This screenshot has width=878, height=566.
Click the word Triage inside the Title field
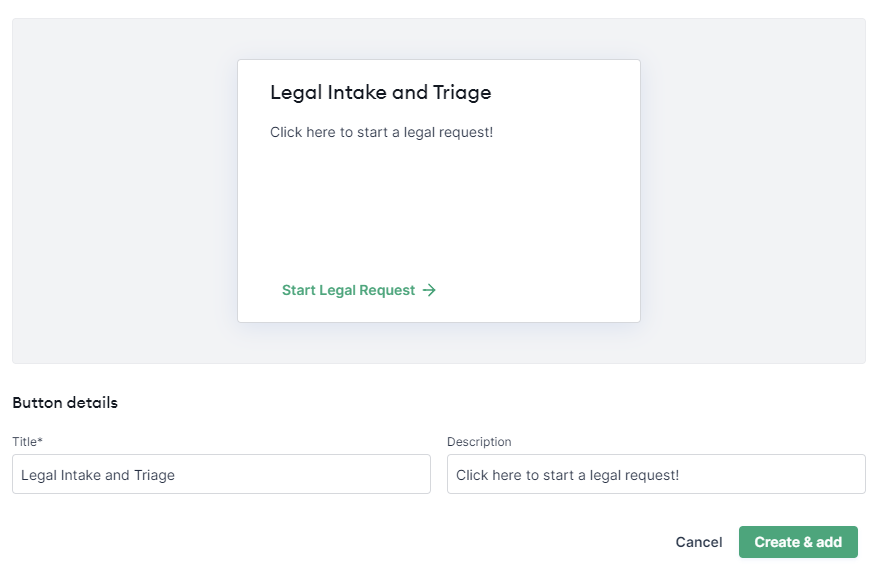click(x=154, y=475)
